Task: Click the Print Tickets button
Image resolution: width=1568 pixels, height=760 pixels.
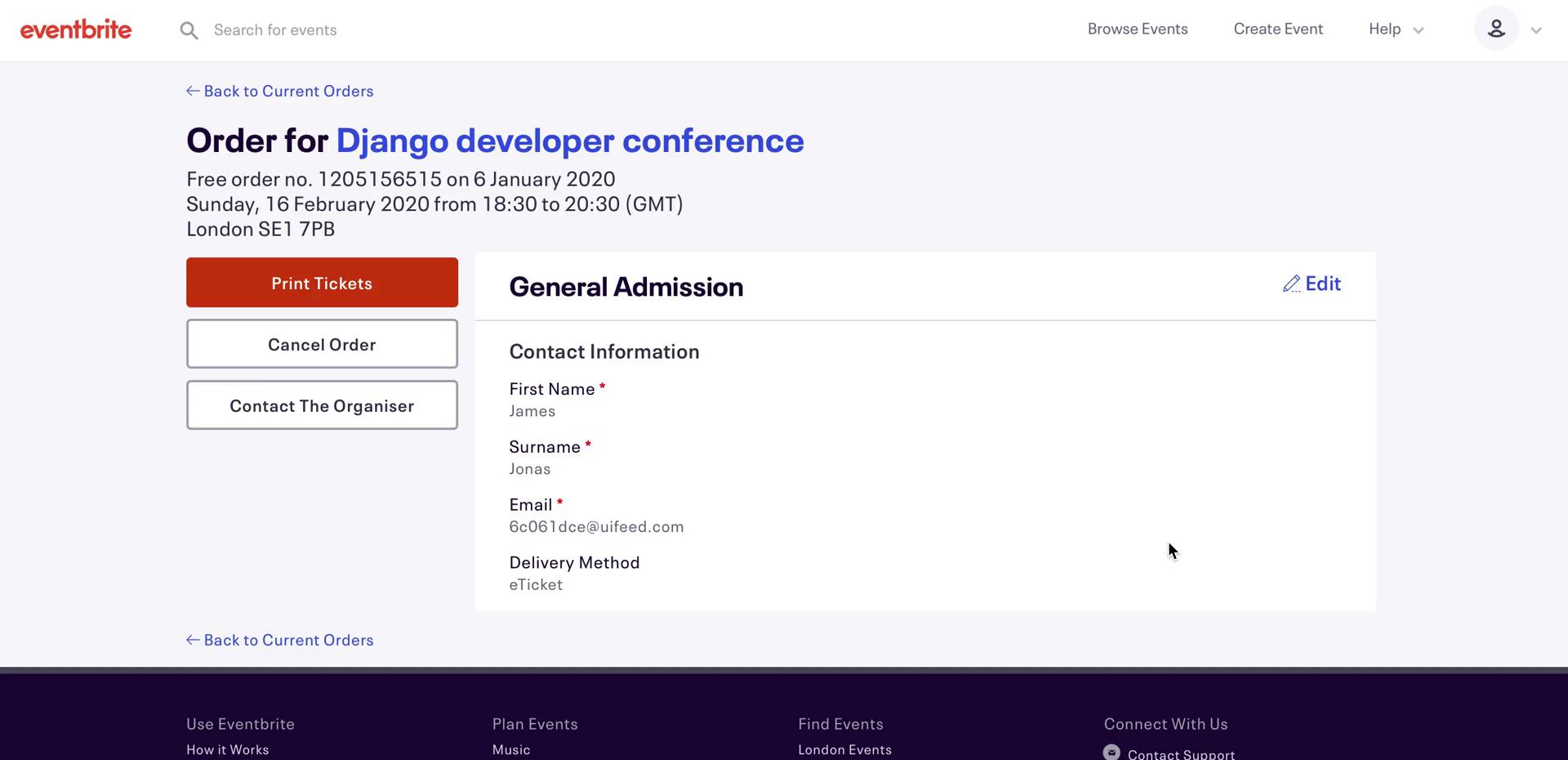Action: pos(322,283)
